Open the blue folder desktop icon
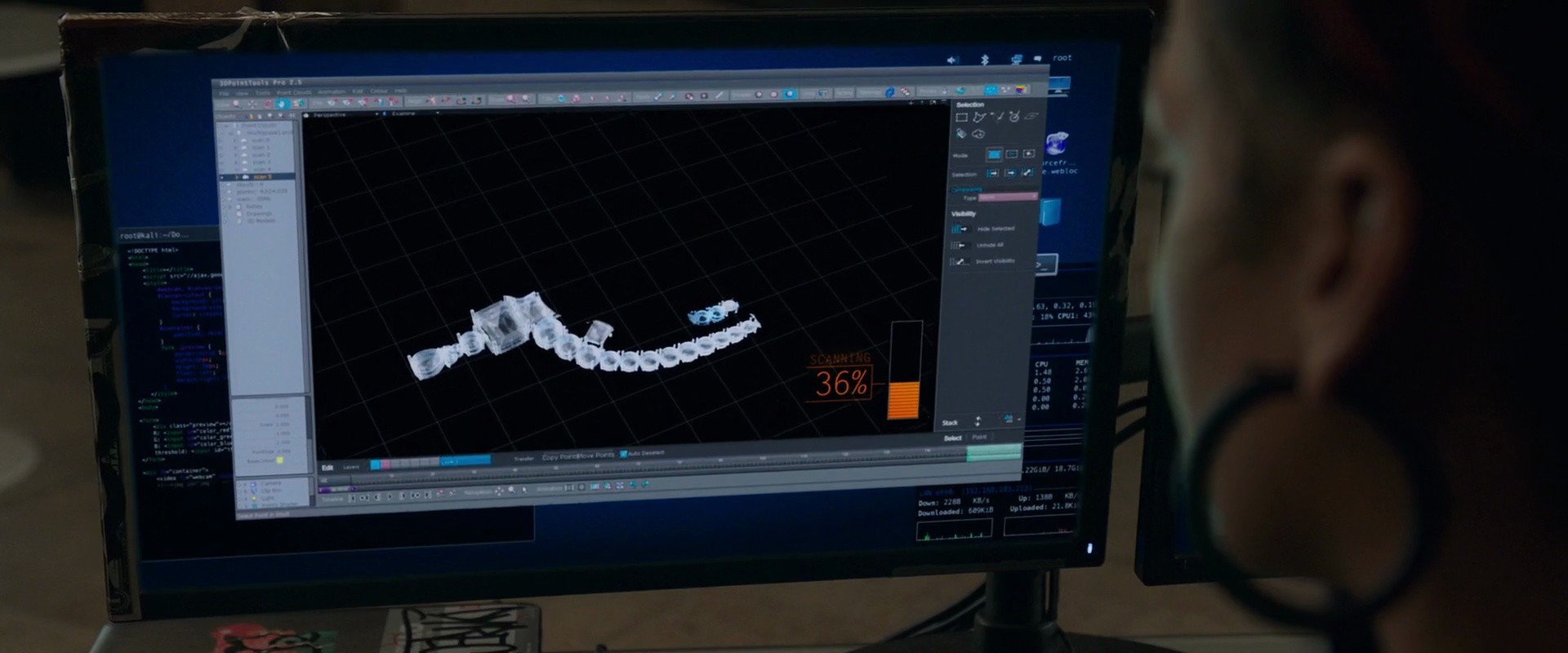 click(x=1050, y=212)
